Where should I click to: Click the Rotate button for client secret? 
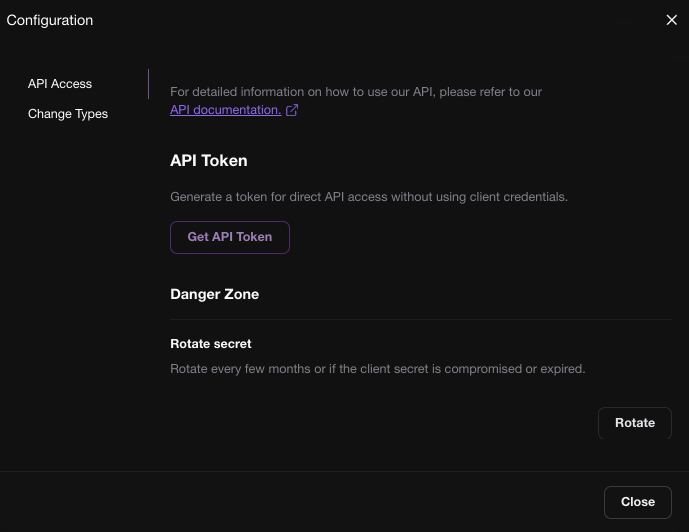pos(634,423)
